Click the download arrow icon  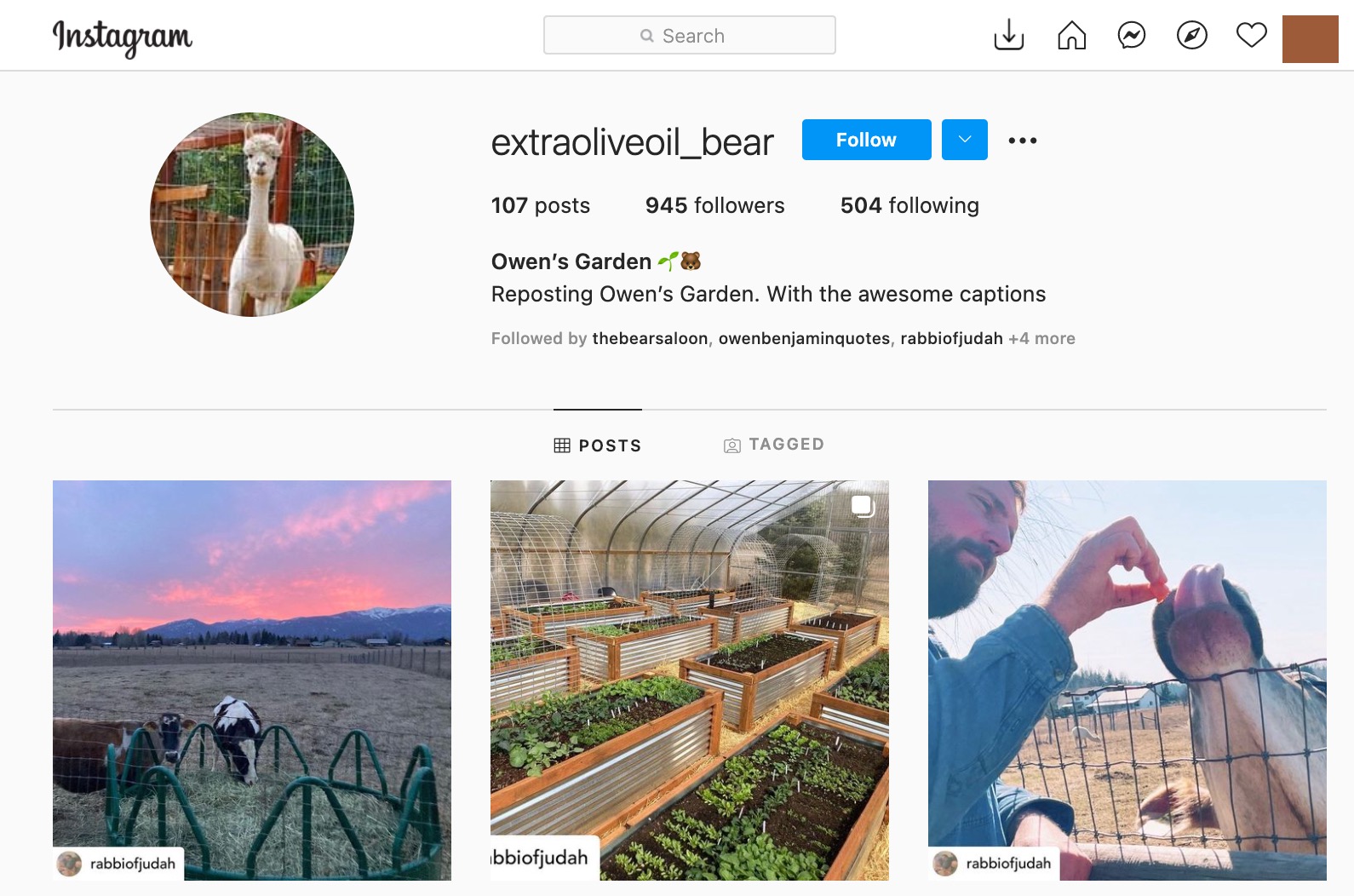click(x=1009, y=35)
